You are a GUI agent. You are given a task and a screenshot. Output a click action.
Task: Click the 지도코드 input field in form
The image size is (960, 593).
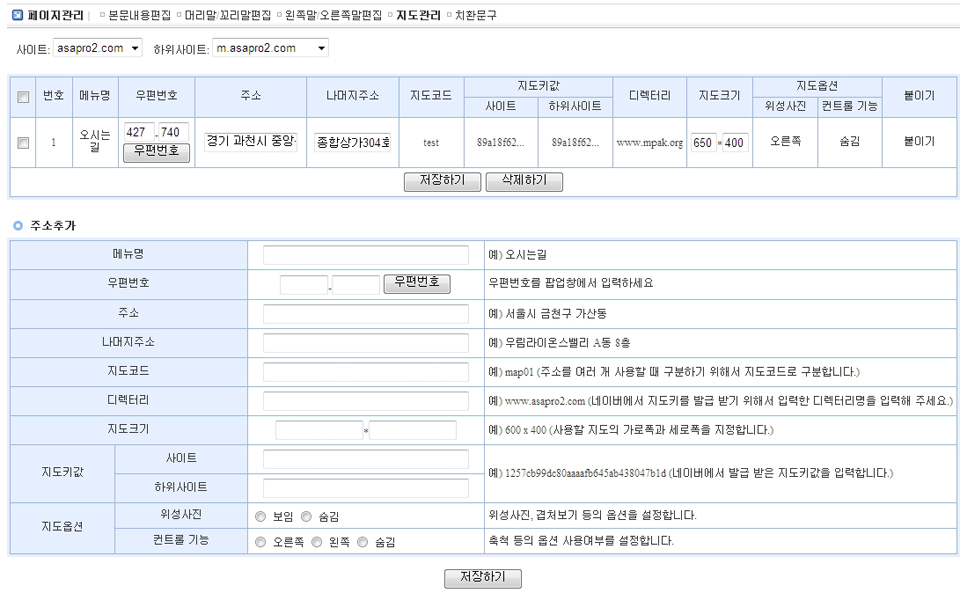point(365,372)
